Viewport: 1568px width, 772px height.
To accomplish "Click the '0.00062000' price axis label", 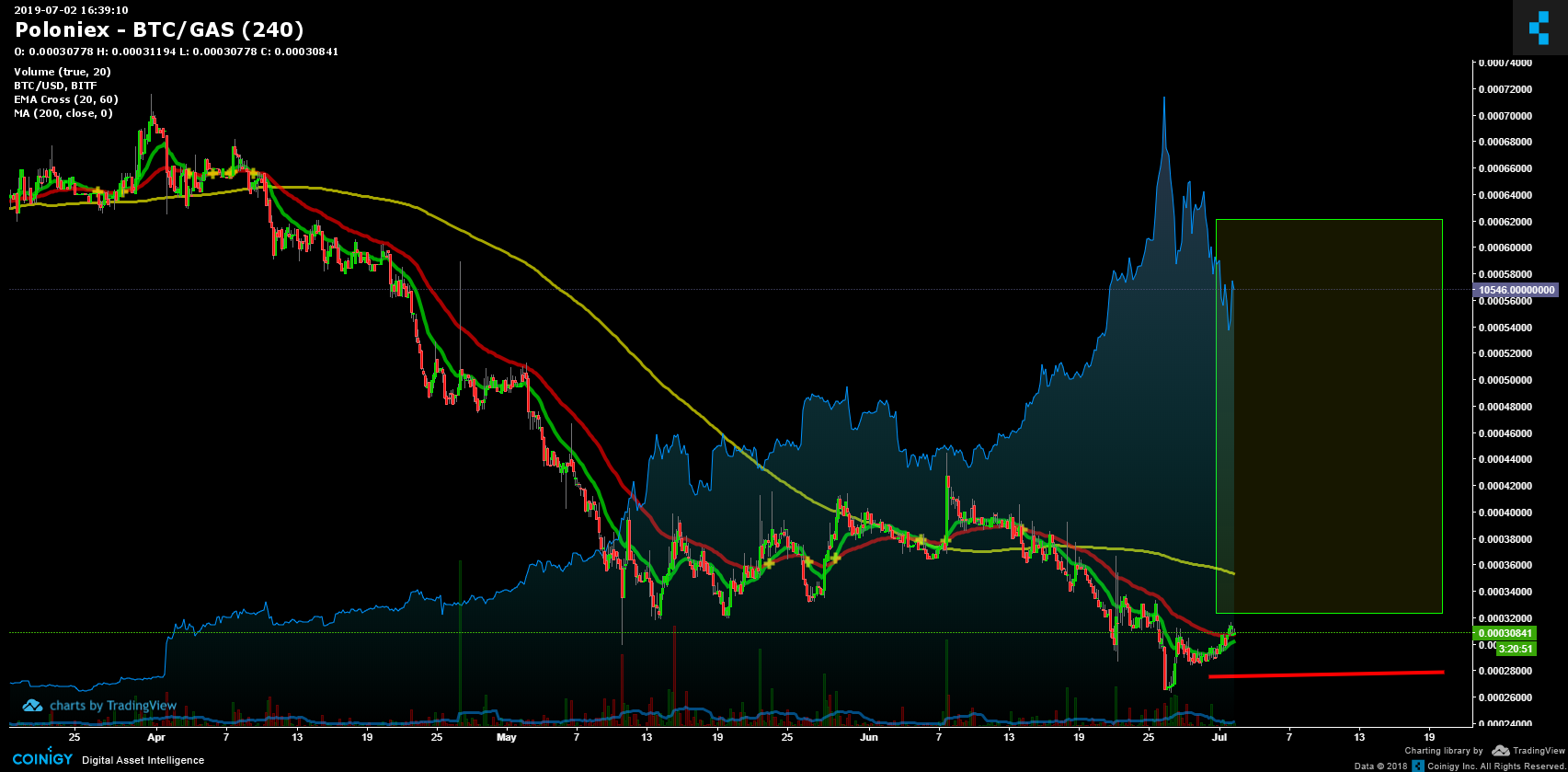I will tap(1505, 222).
